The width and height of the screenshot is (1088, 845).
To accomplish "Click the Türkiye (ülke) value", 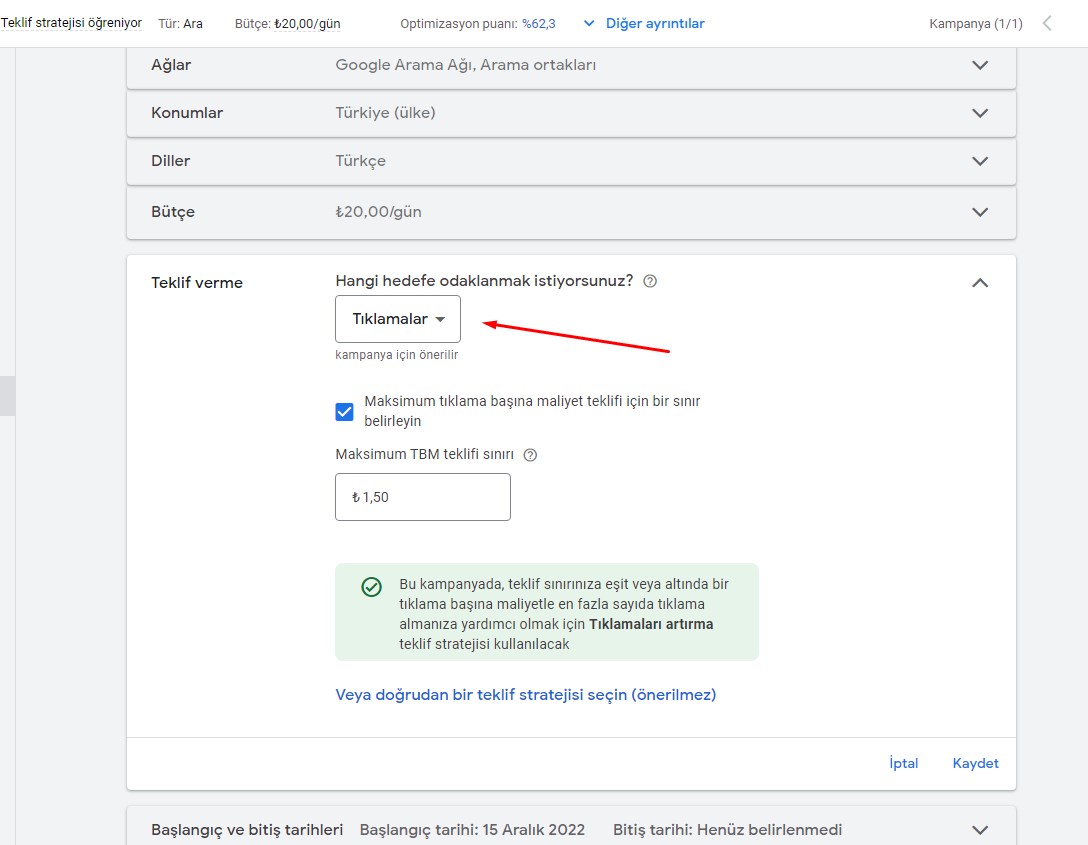I will click(x=385, y=113).
